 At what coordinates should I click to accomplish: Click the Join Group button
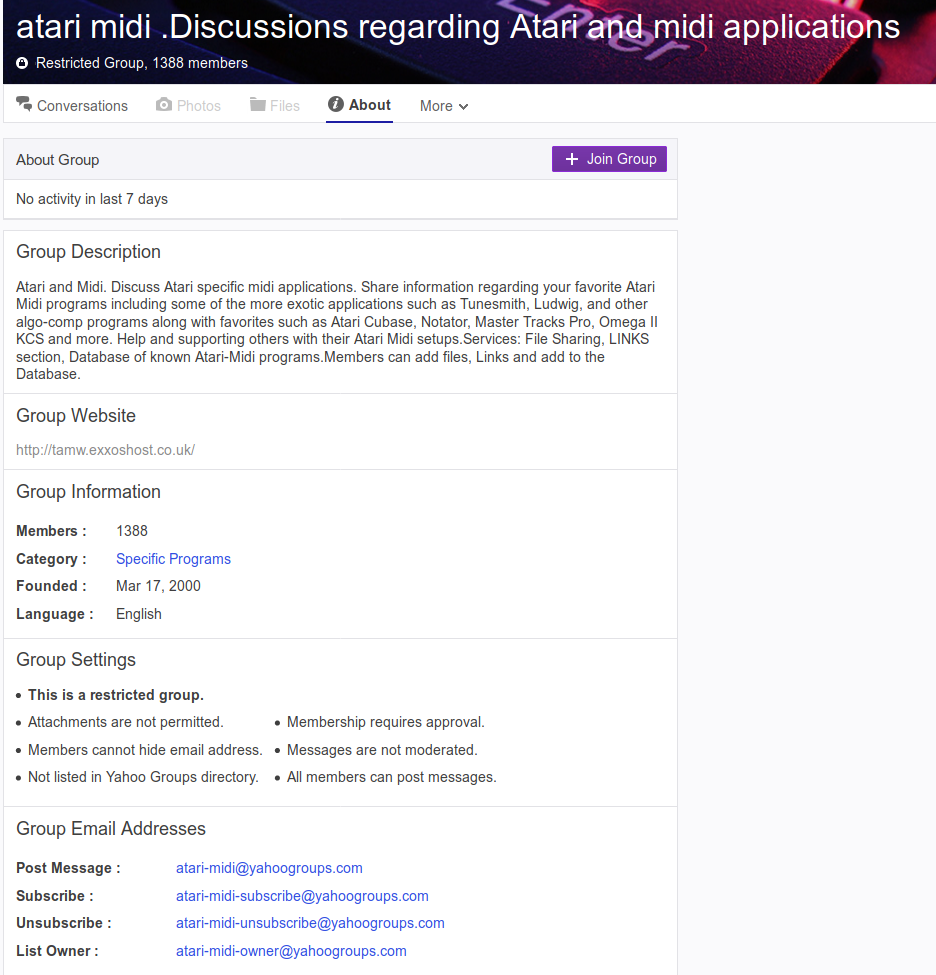(x=609, y=159)
